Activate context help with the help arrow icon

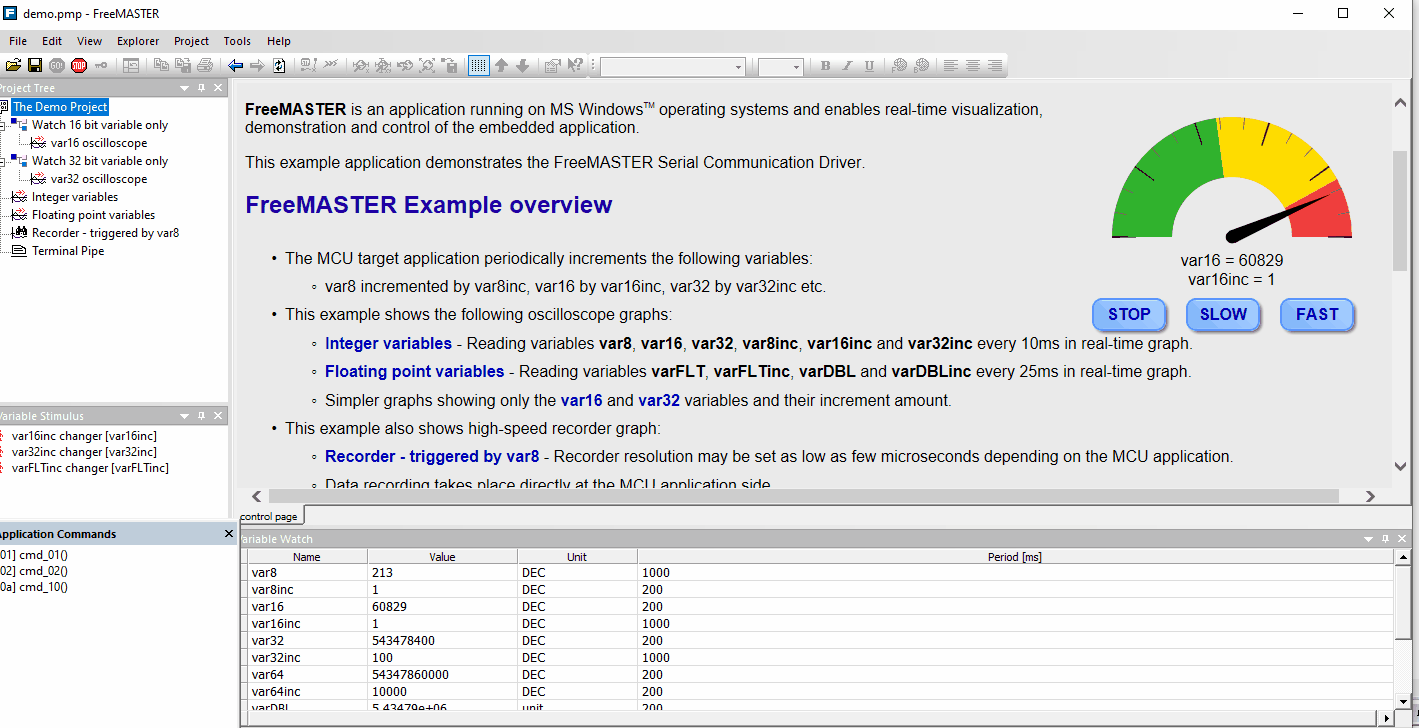coord(574,64)
